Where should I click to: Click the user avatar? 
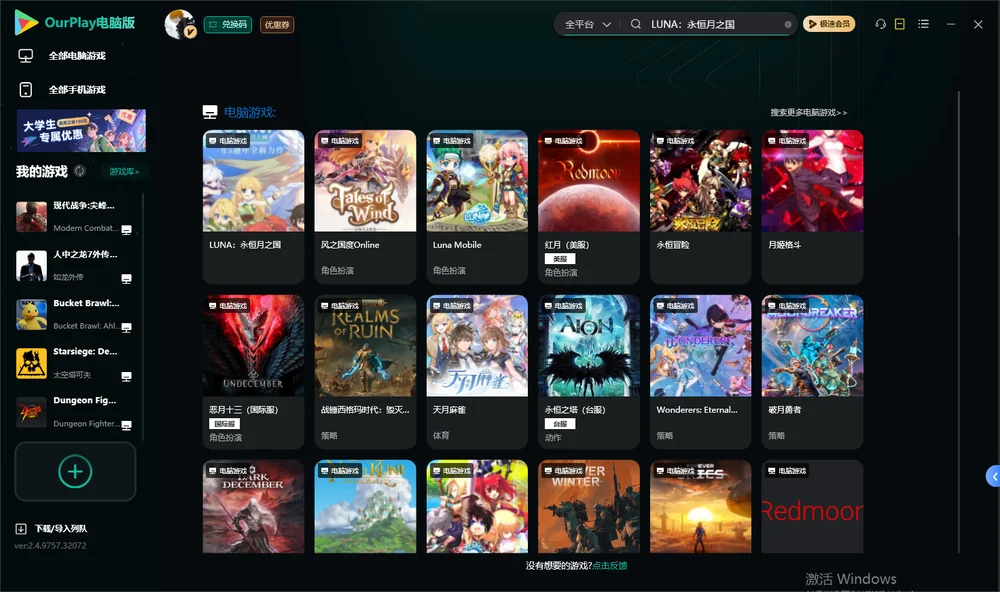pos(180,24)
